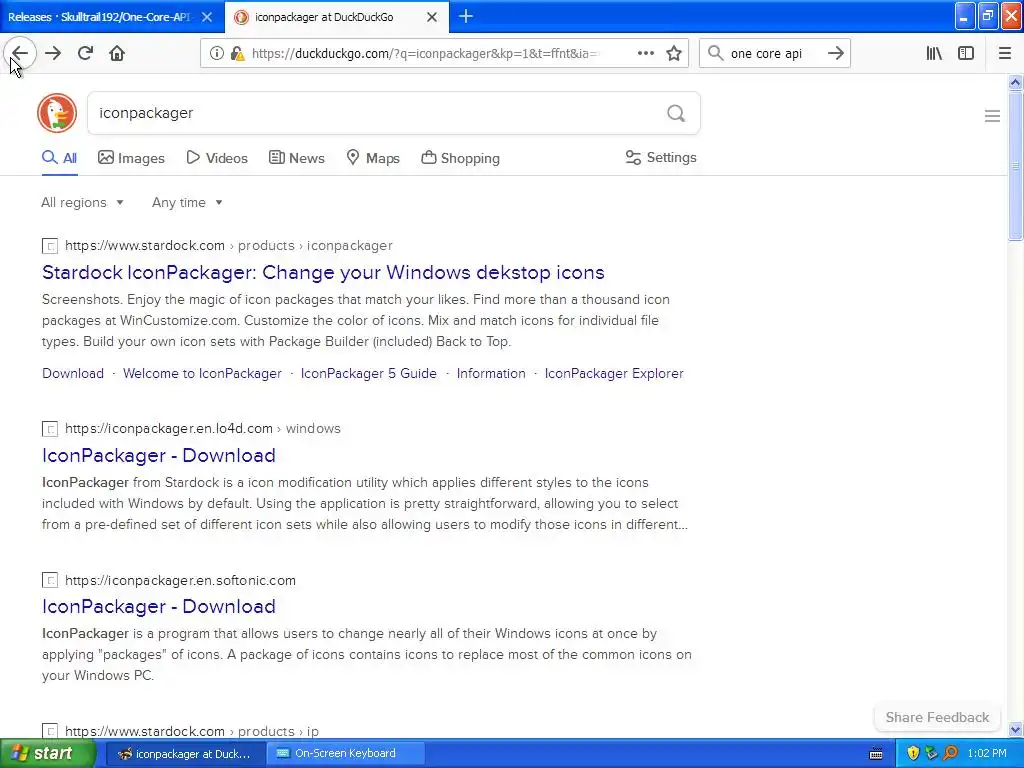Open the lo4d IconPackager - Download result
Viewport: 1024px width, 768px height.
159,455
